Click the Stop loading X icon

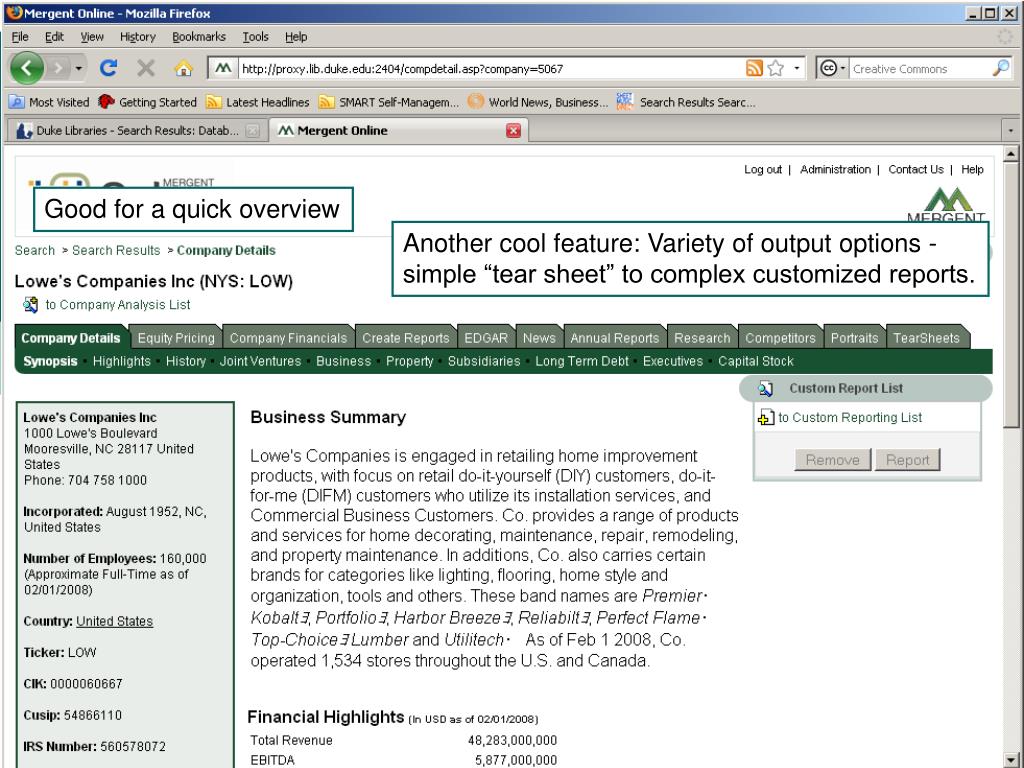pyautogui.click(x=146, y=68)
